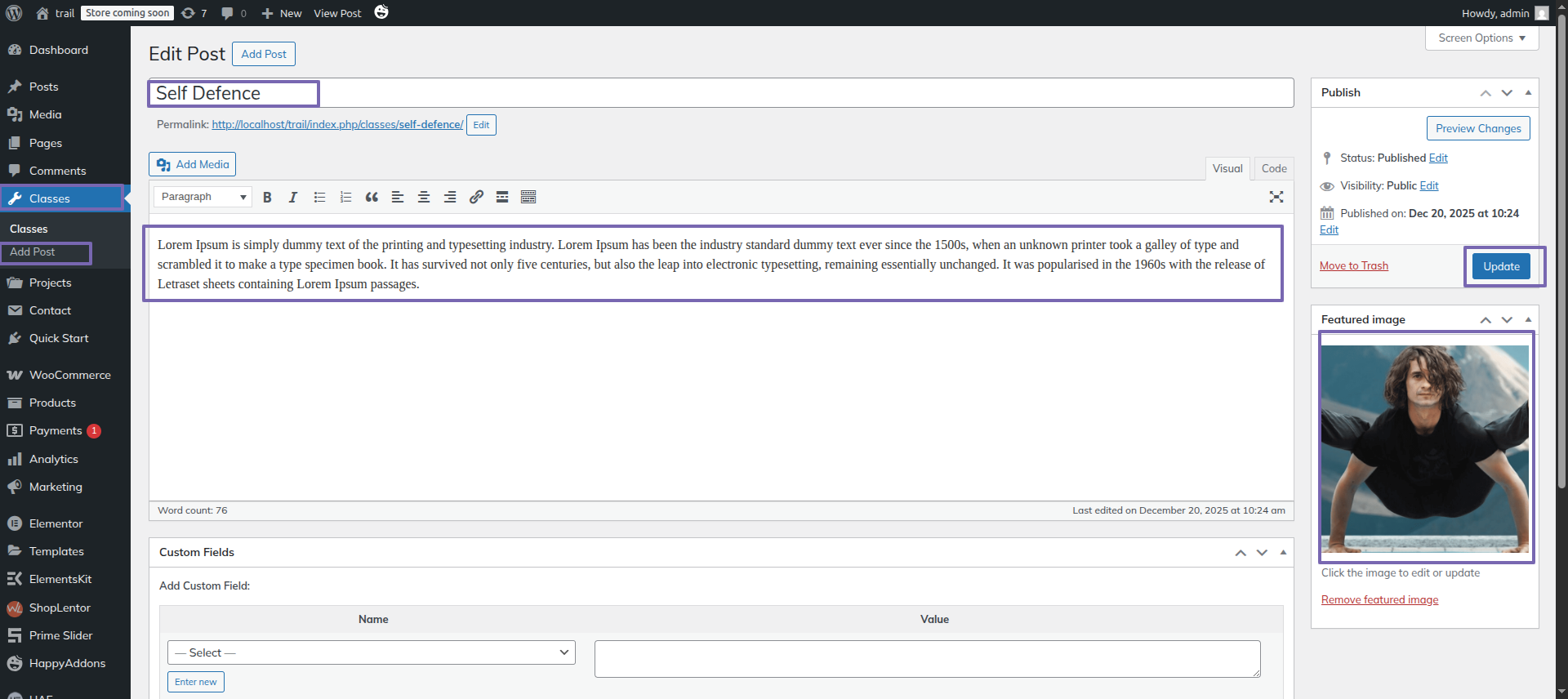This screenshot has width=1568, height=699.
Task: Insert a bulleted list
Action: coord(319,197)
